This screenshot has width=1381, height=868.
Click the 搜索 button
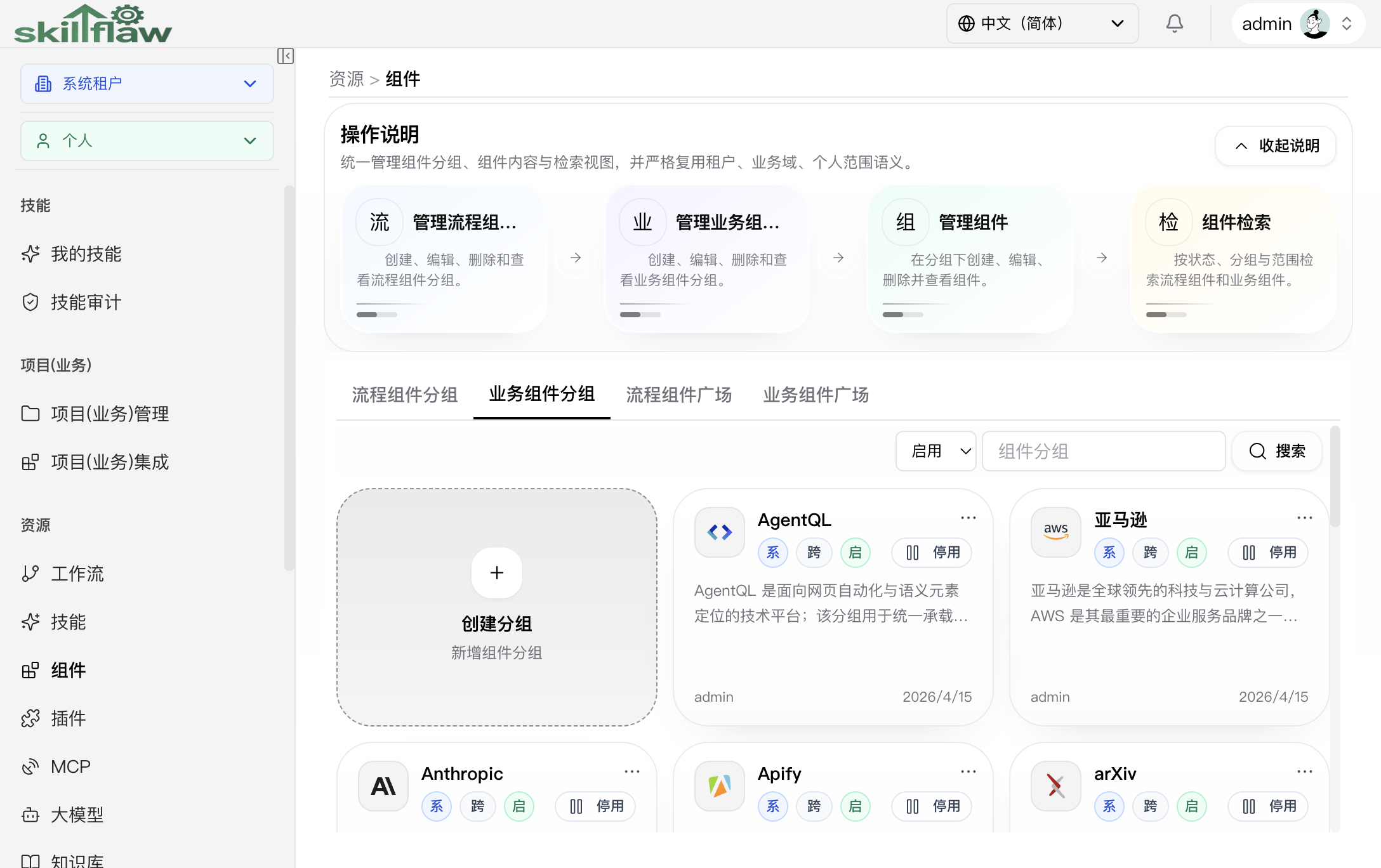pyautogui.click(x=1277, y=451)
